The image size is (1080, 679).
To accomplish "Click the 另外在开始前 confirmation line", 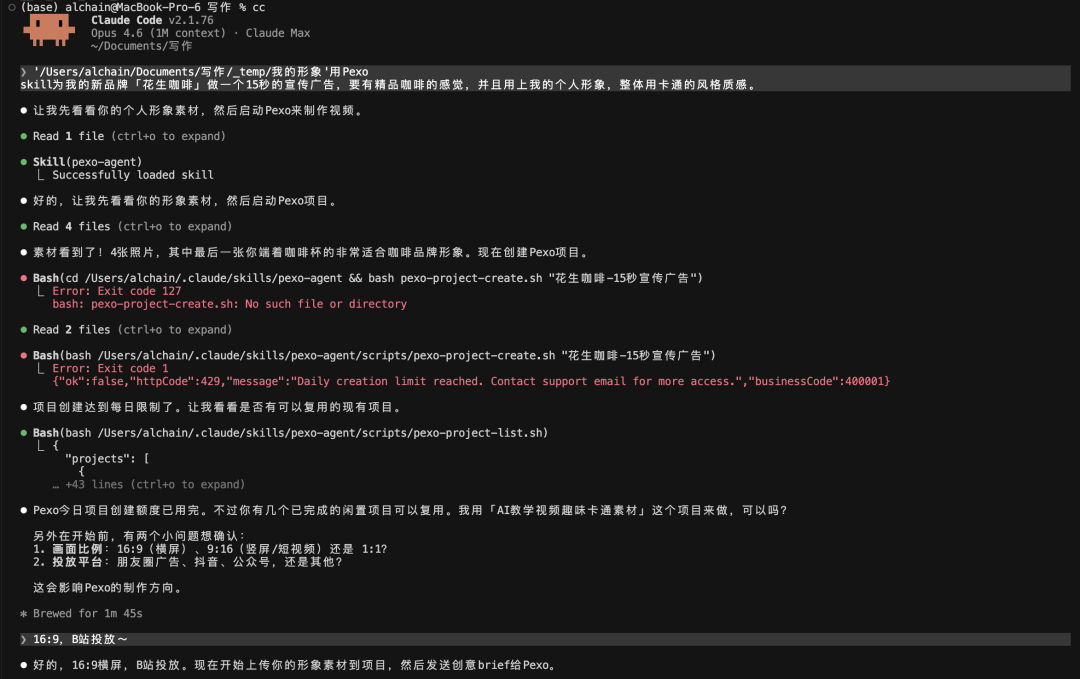I will pos(139,536).
